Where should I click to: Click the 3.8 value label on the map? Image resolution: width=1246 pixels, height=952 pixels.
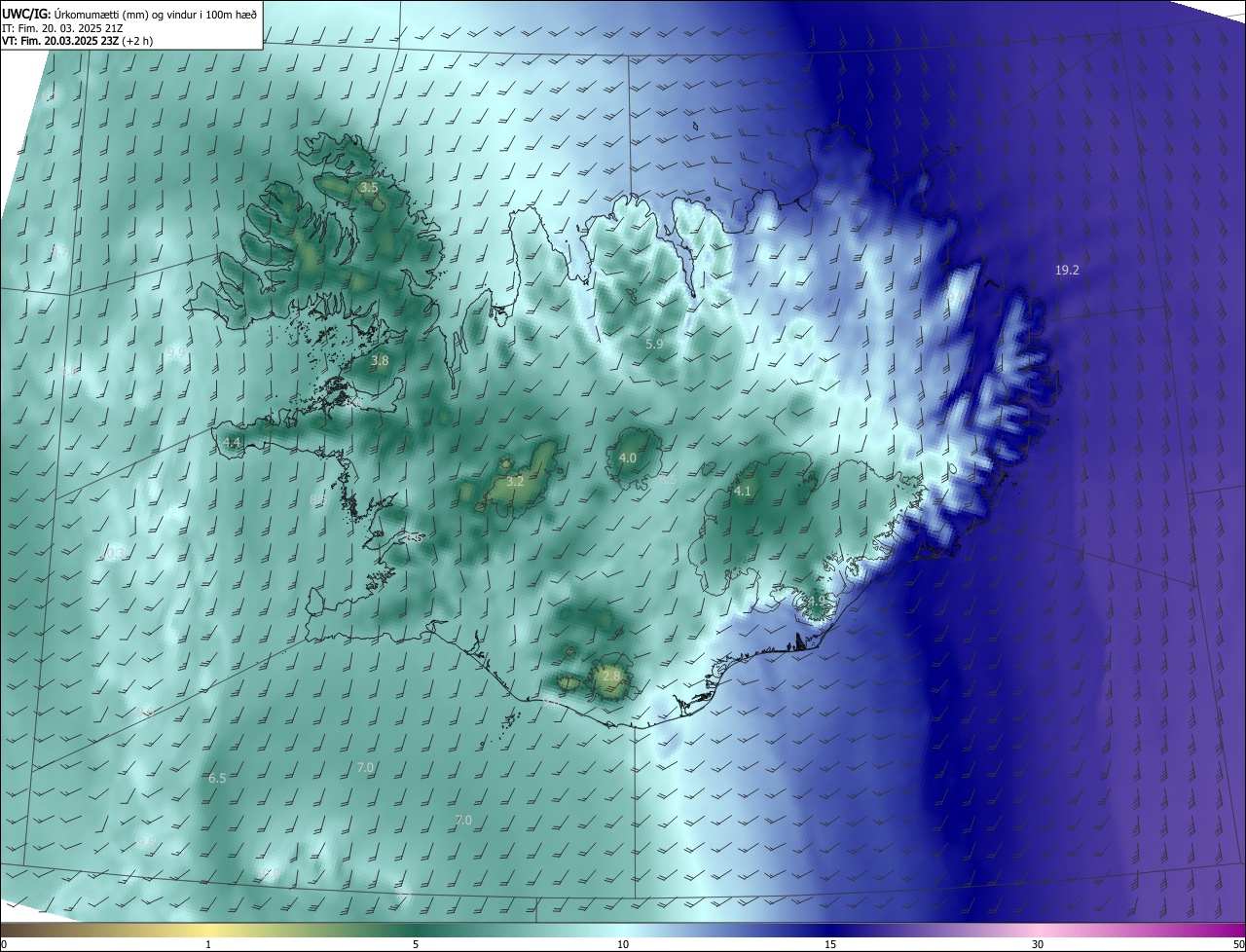[x=380, y=360]
